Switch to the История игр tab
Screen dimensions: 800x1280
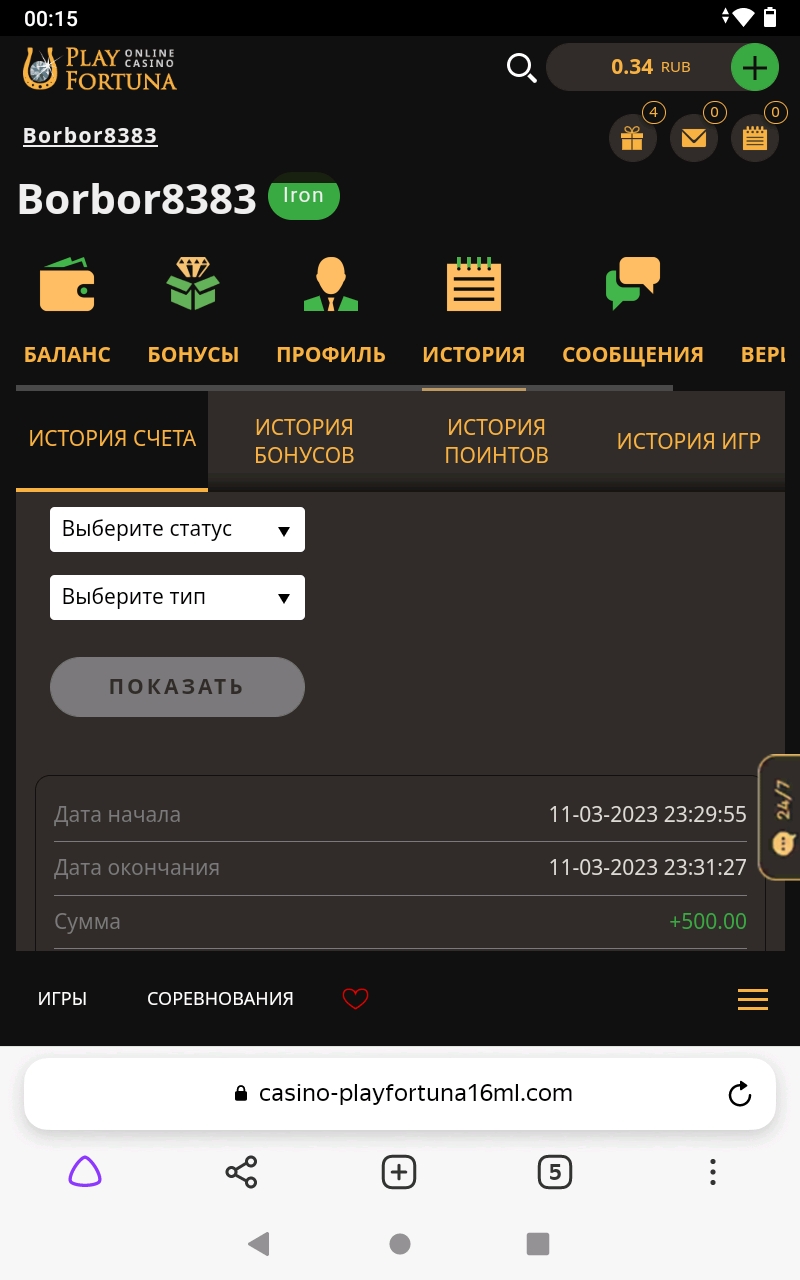point(688,441)
